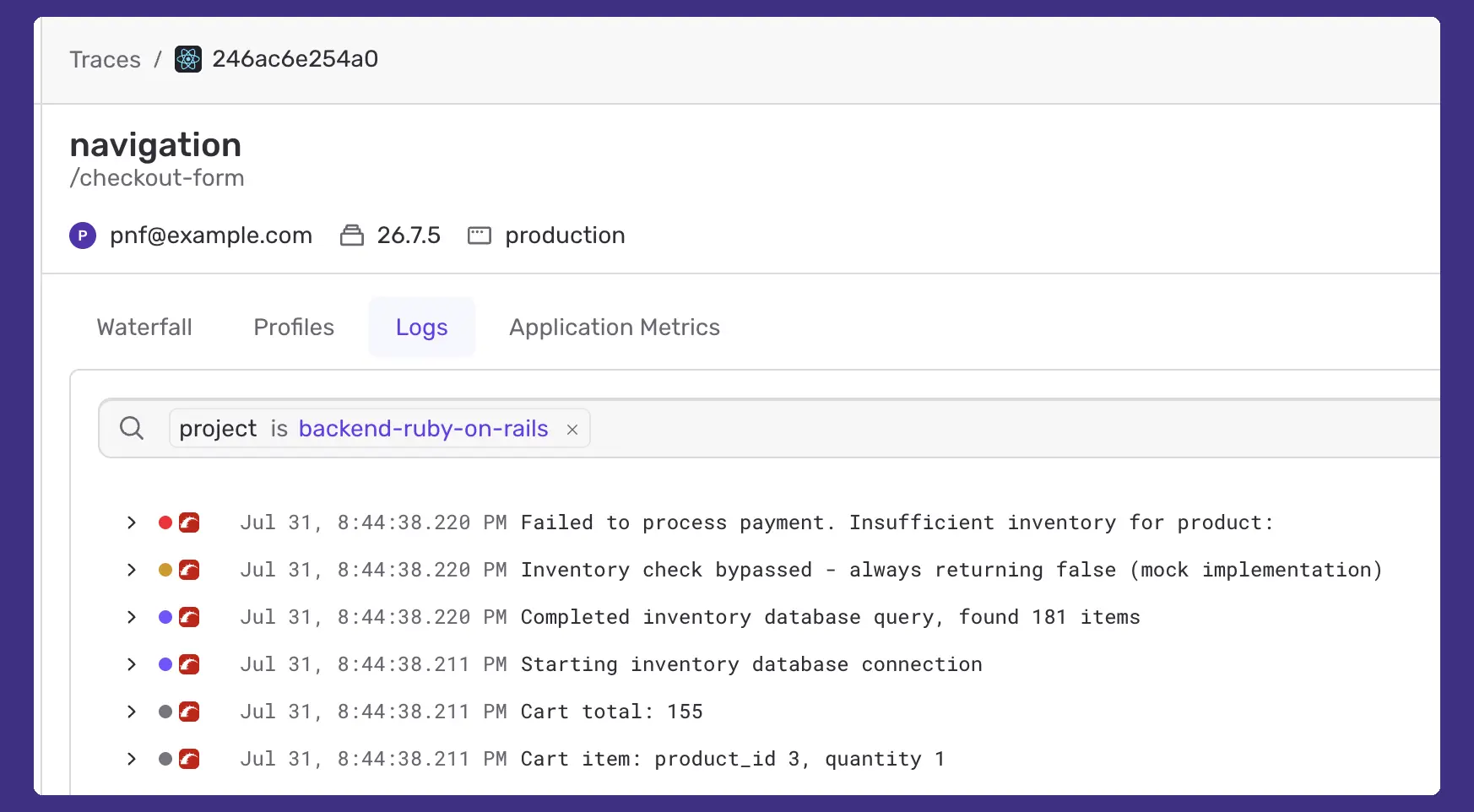The width and height of the screenshot is (1474, 812).
Task: Click timestamp of the Cart total log
Action: tap(373, 712)
